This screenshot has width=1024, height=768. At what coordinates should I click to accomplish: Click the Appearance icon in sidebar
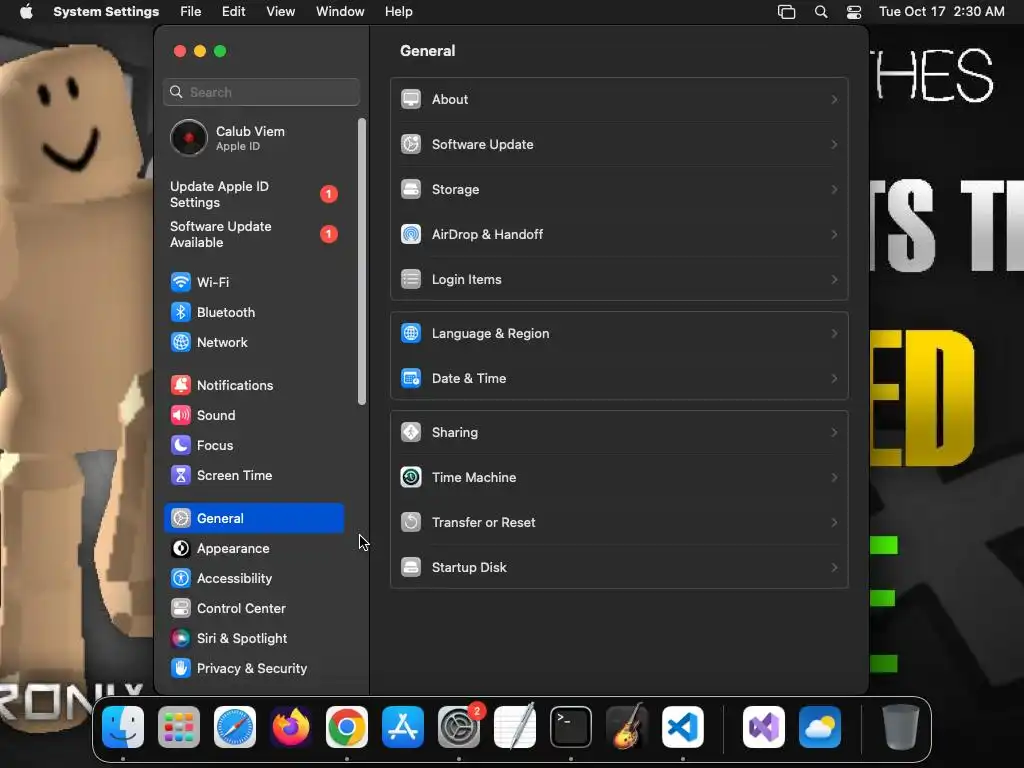coord(181,549)
